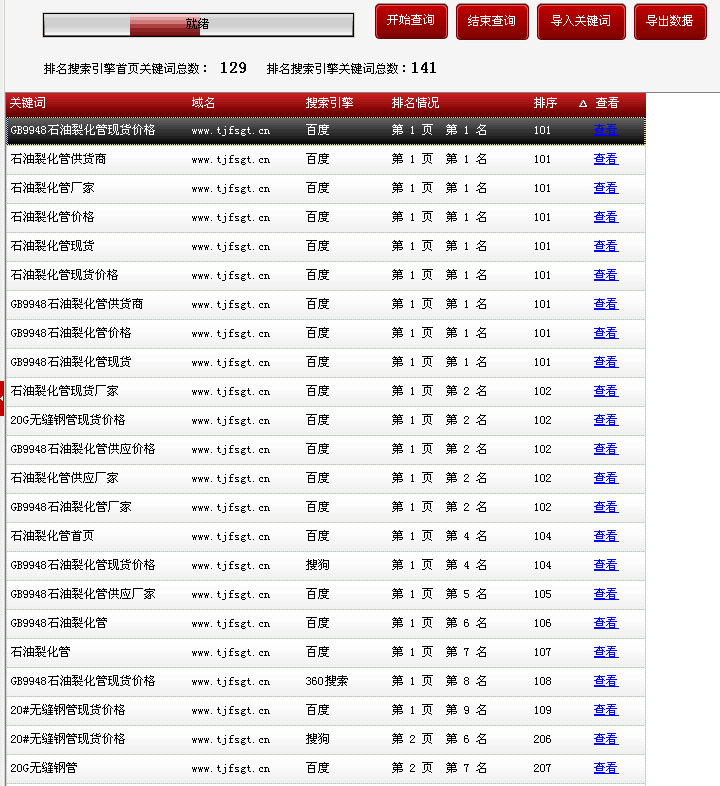Toggle the sort direction triangle icon
The width and height of the screenshot is (720, 786).
[x=583, y=103]
